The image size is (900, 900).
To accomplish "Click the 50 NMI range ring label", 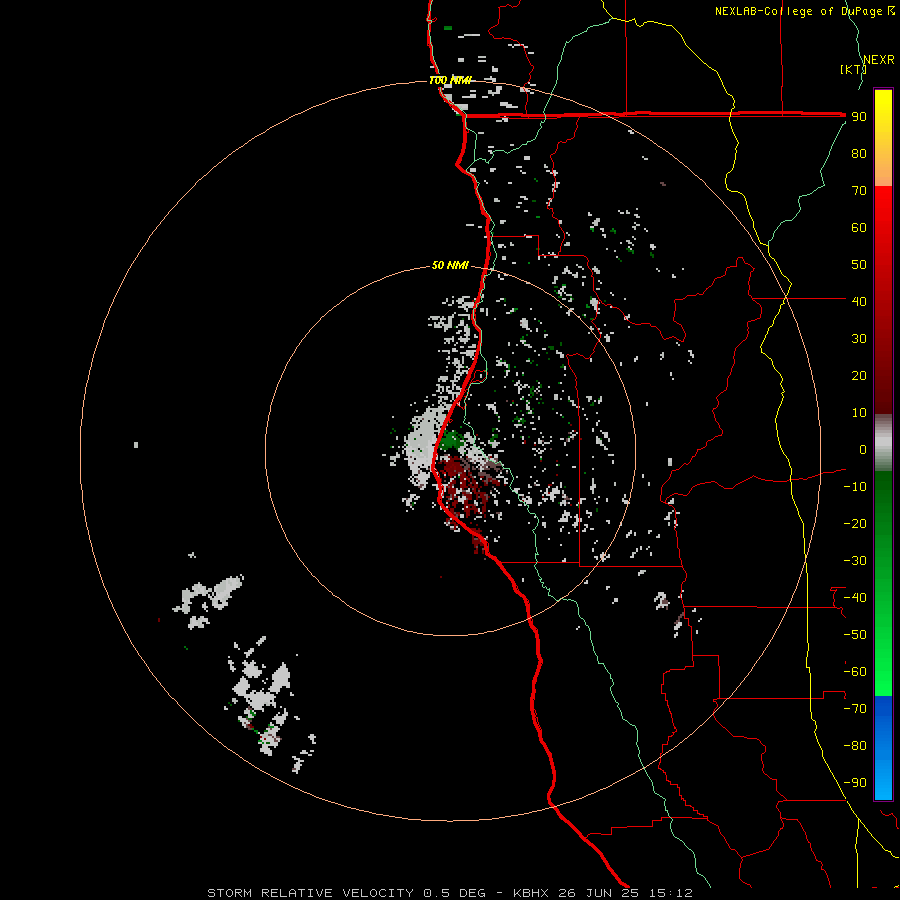I will [x=450, y=265].
